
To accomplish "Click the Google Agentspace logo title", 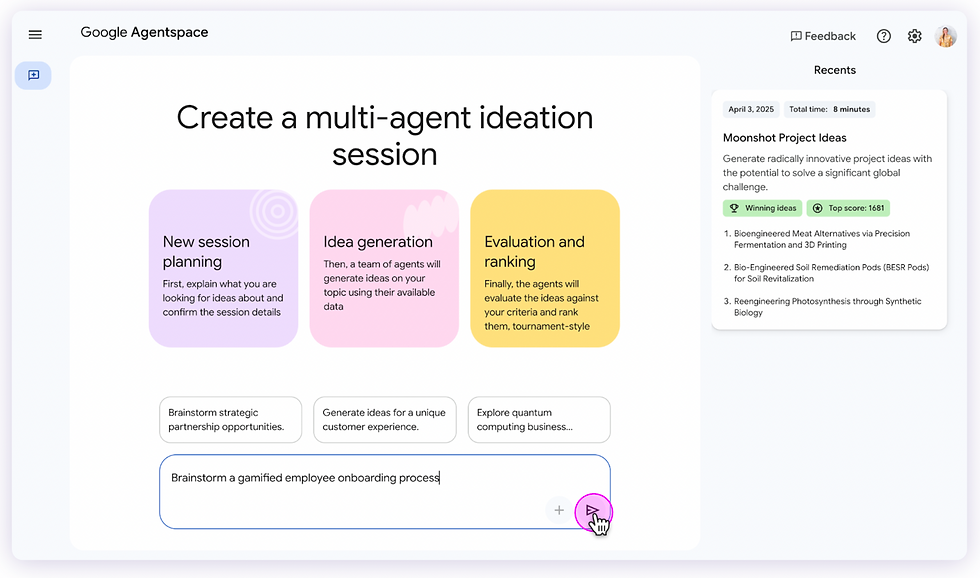I will pos(144,32).
